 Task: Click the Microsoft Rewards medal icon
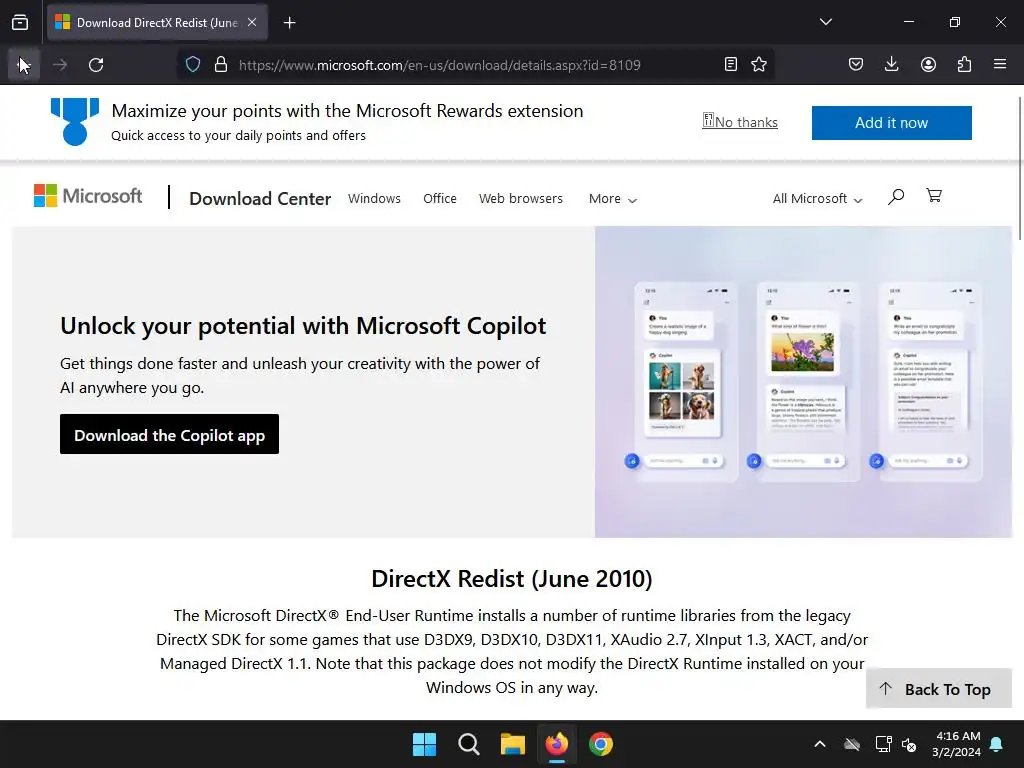75,121
